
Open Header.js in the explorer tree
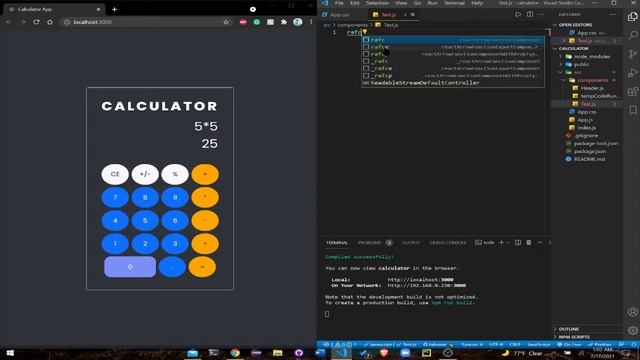point(592,88)
